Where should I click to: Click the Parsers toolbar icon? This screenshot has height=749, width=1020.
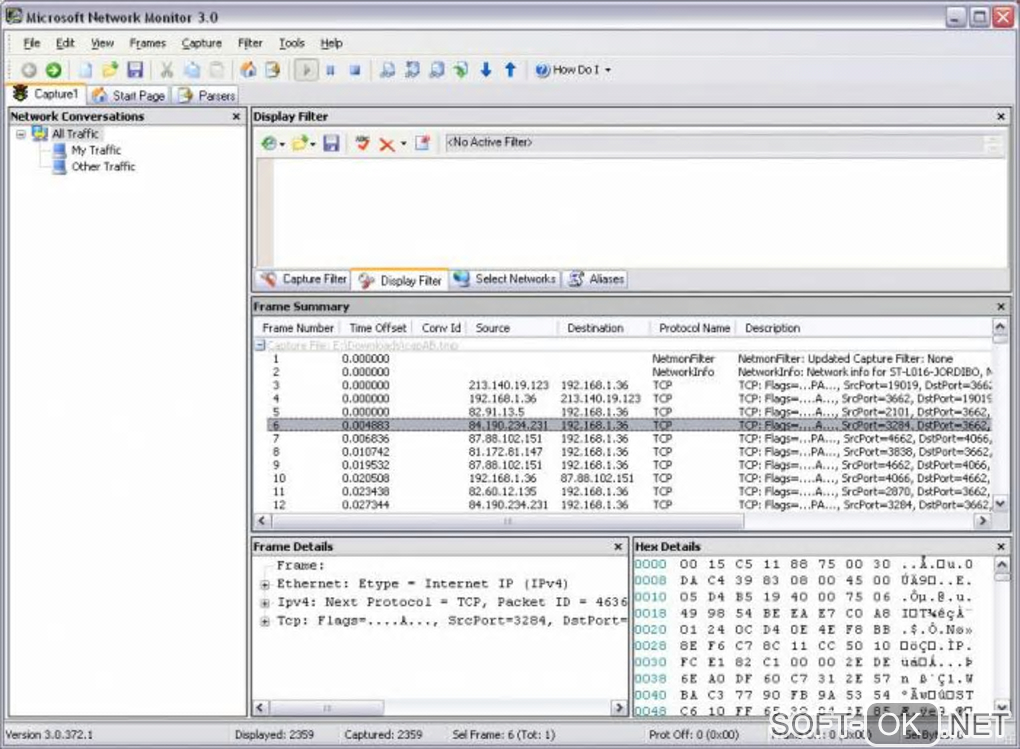pyautogui.click(x=273, y=70)
